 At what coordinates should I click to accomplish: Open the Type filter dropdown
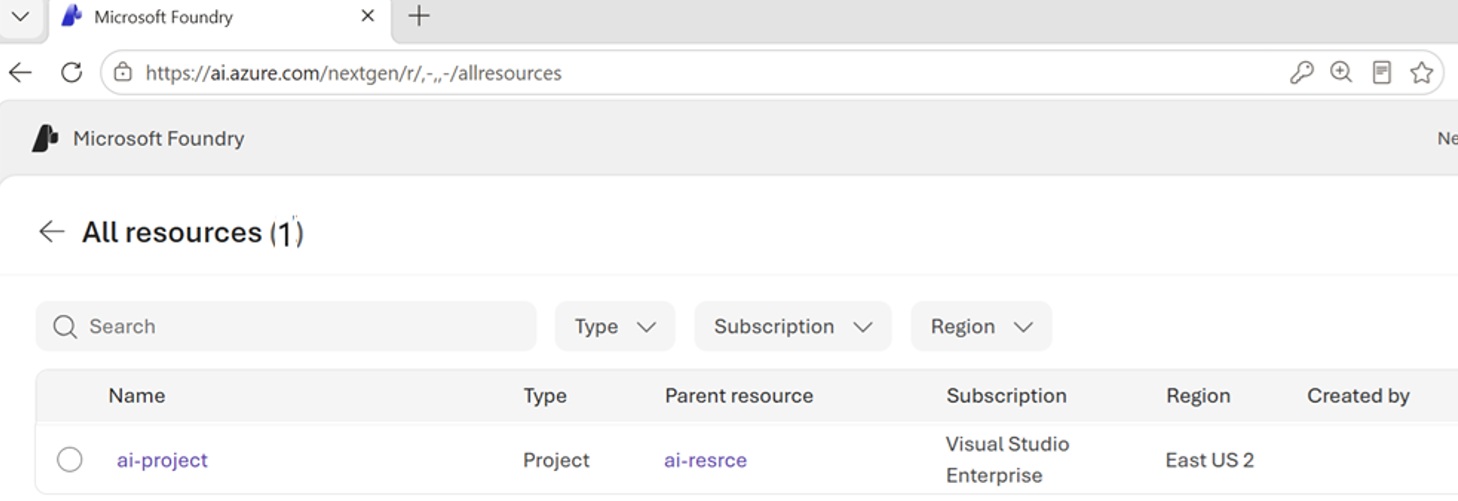(x=615, y=326)
